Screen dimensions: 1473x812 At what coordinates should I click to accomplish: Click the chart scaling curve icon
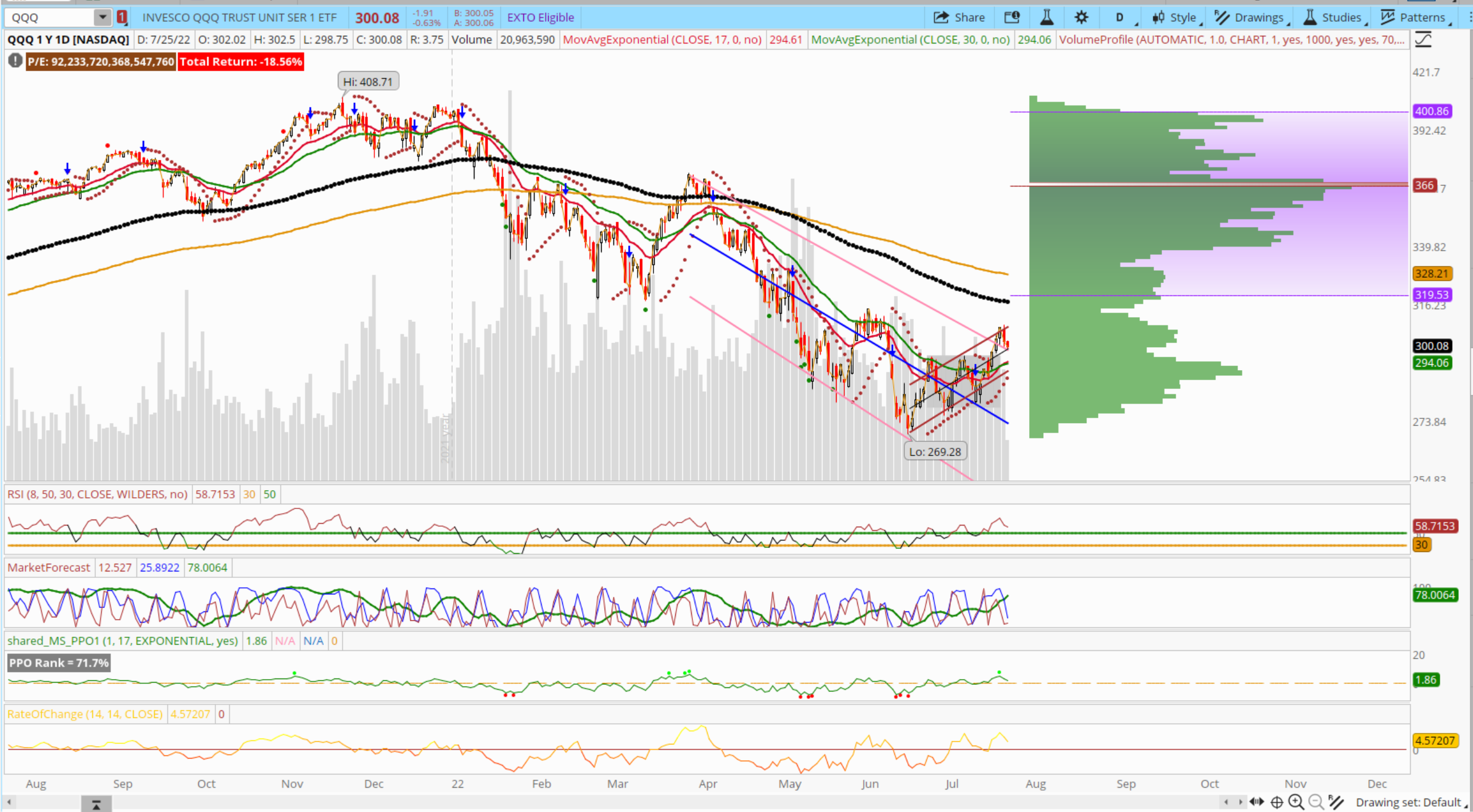click(x=1423, y=40)
